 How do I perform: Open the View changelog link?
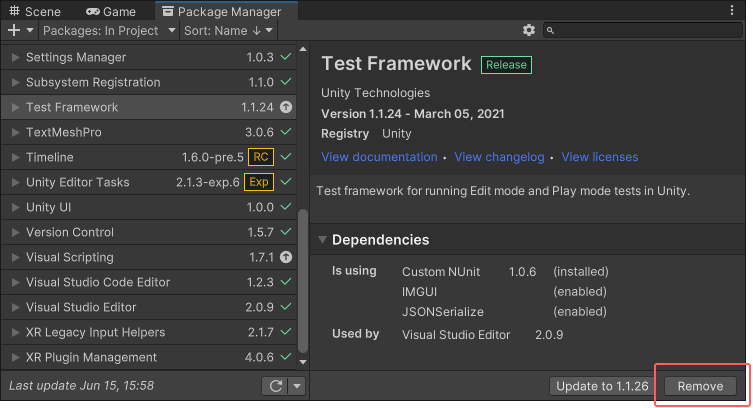click(x=499, y=157)
